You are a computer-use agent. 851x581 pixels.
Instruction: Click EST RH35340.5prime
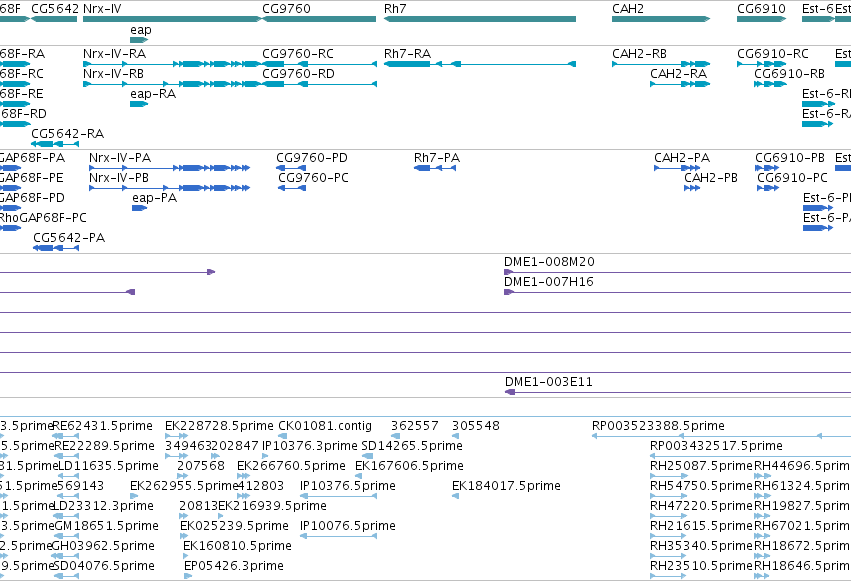coord(669,556)
